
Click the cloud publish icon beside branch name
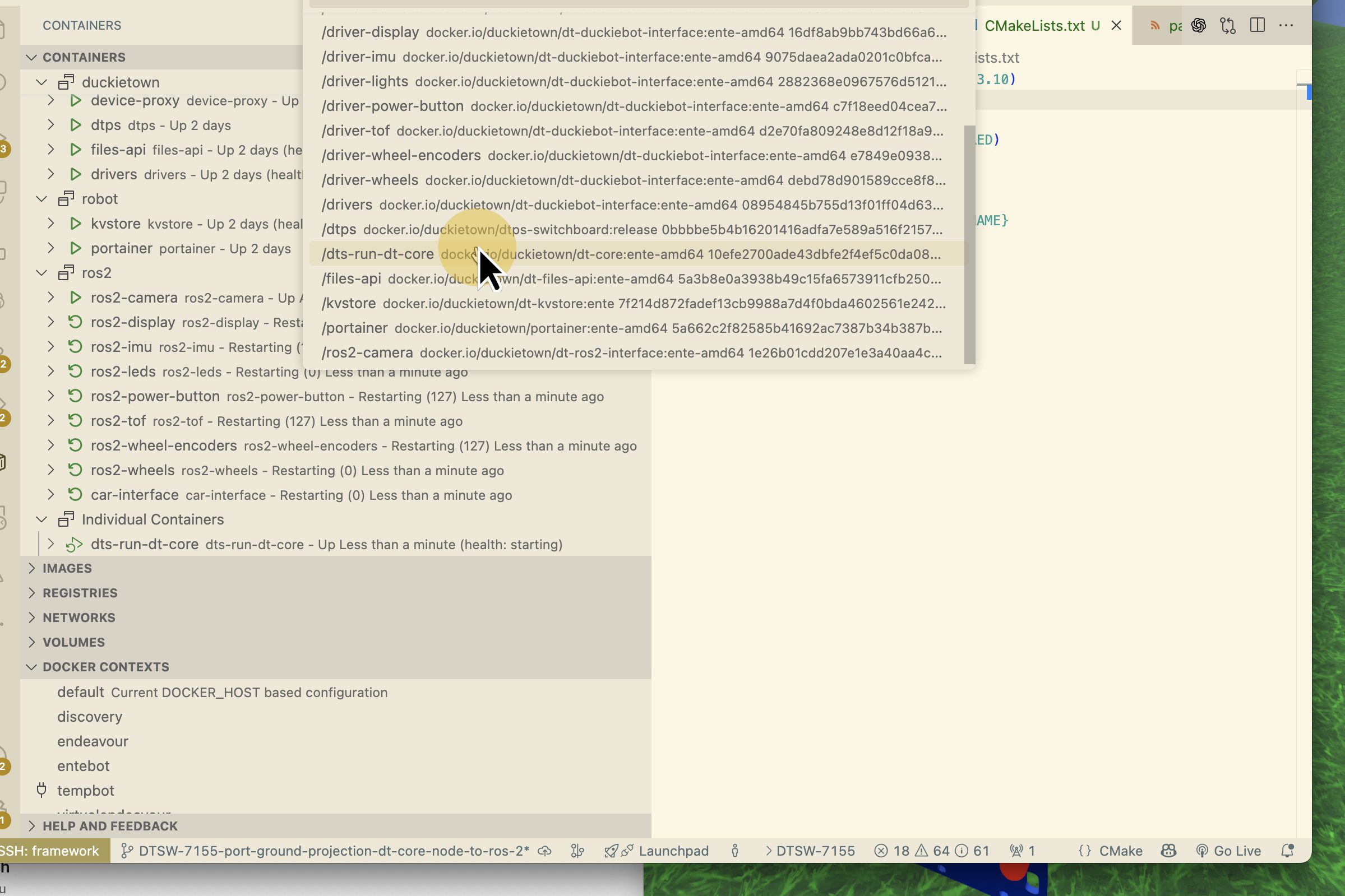(545, 851)
